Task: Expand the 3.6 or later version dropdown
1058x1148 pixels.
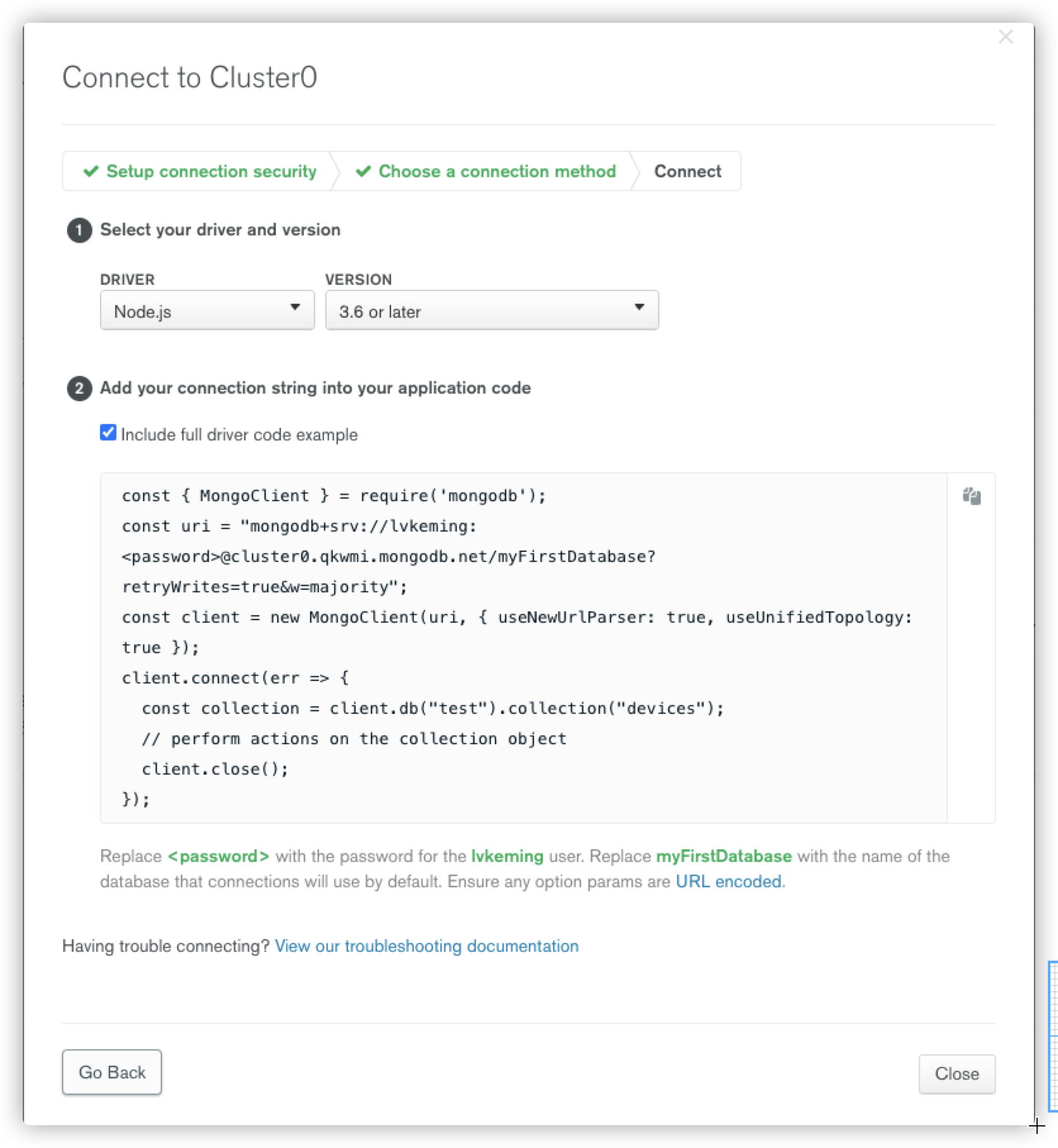Action: coord(492,311)
